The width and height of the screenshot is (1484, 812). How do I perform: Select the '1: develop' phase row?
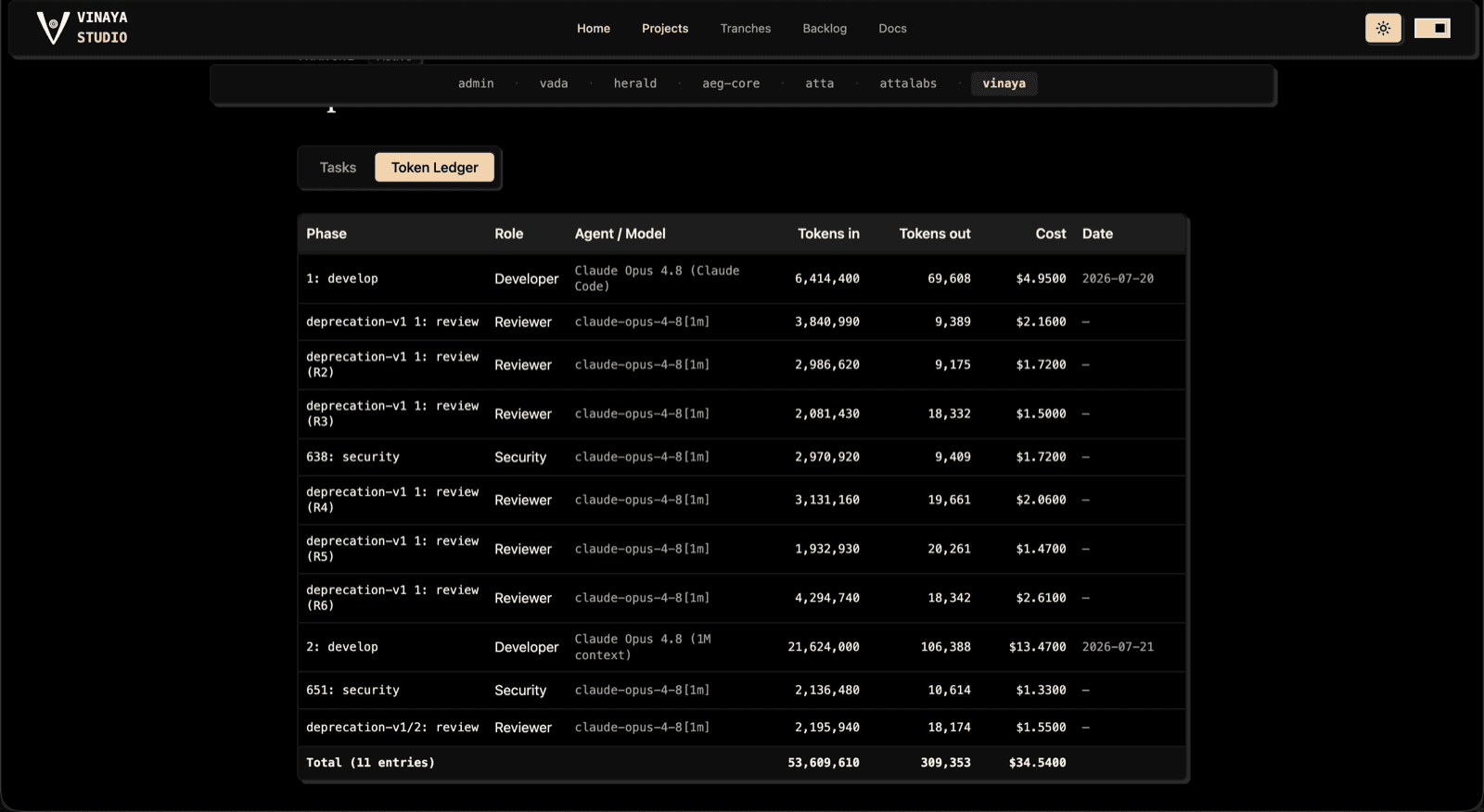[742, 278]
